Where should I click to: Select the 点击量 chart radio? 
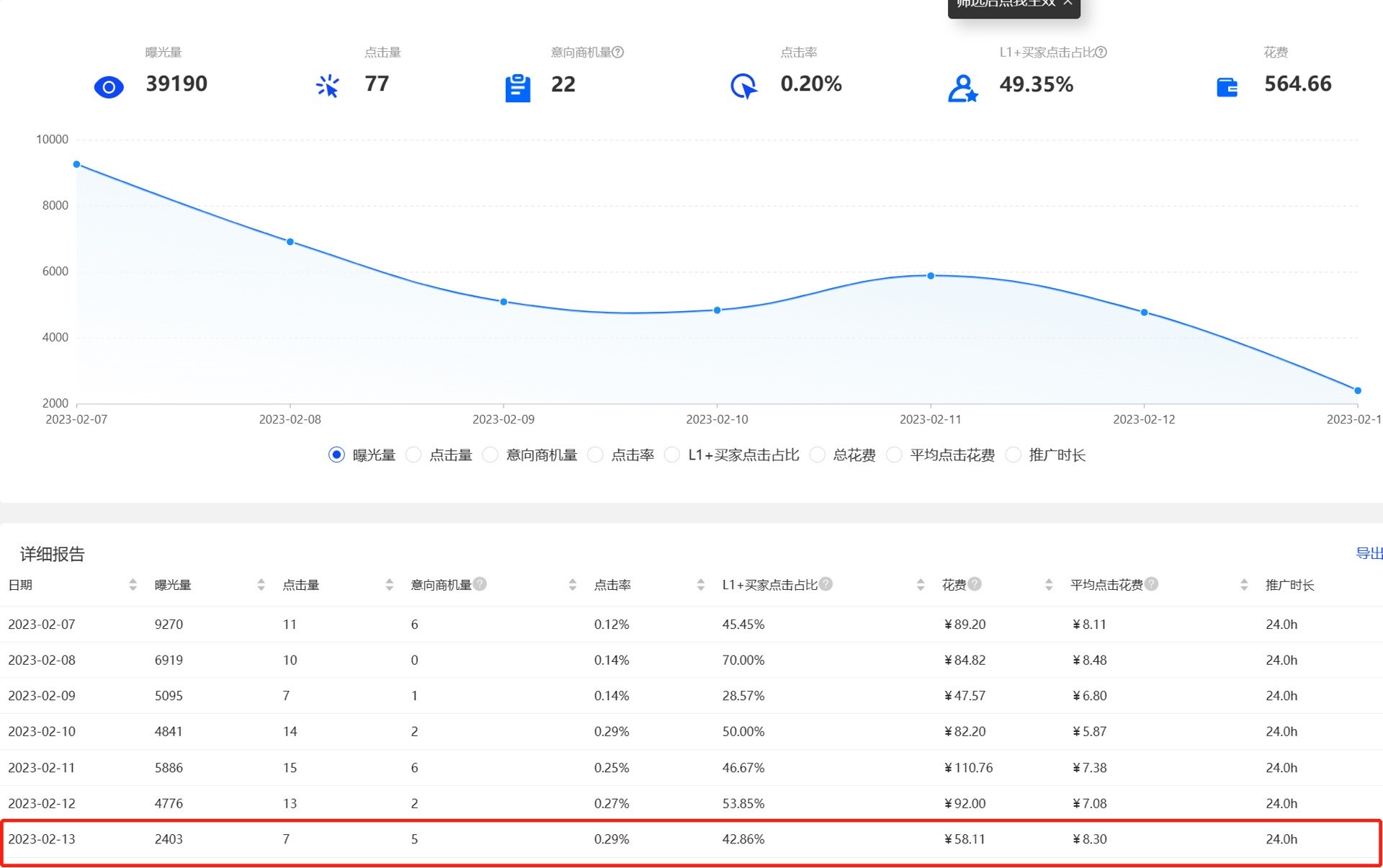tap(413, 455)
